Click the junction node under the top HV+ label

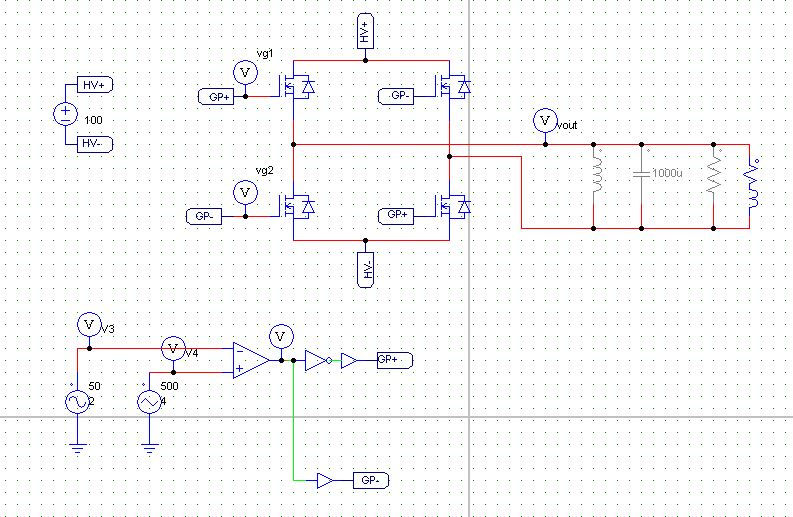tap(366, 61)
